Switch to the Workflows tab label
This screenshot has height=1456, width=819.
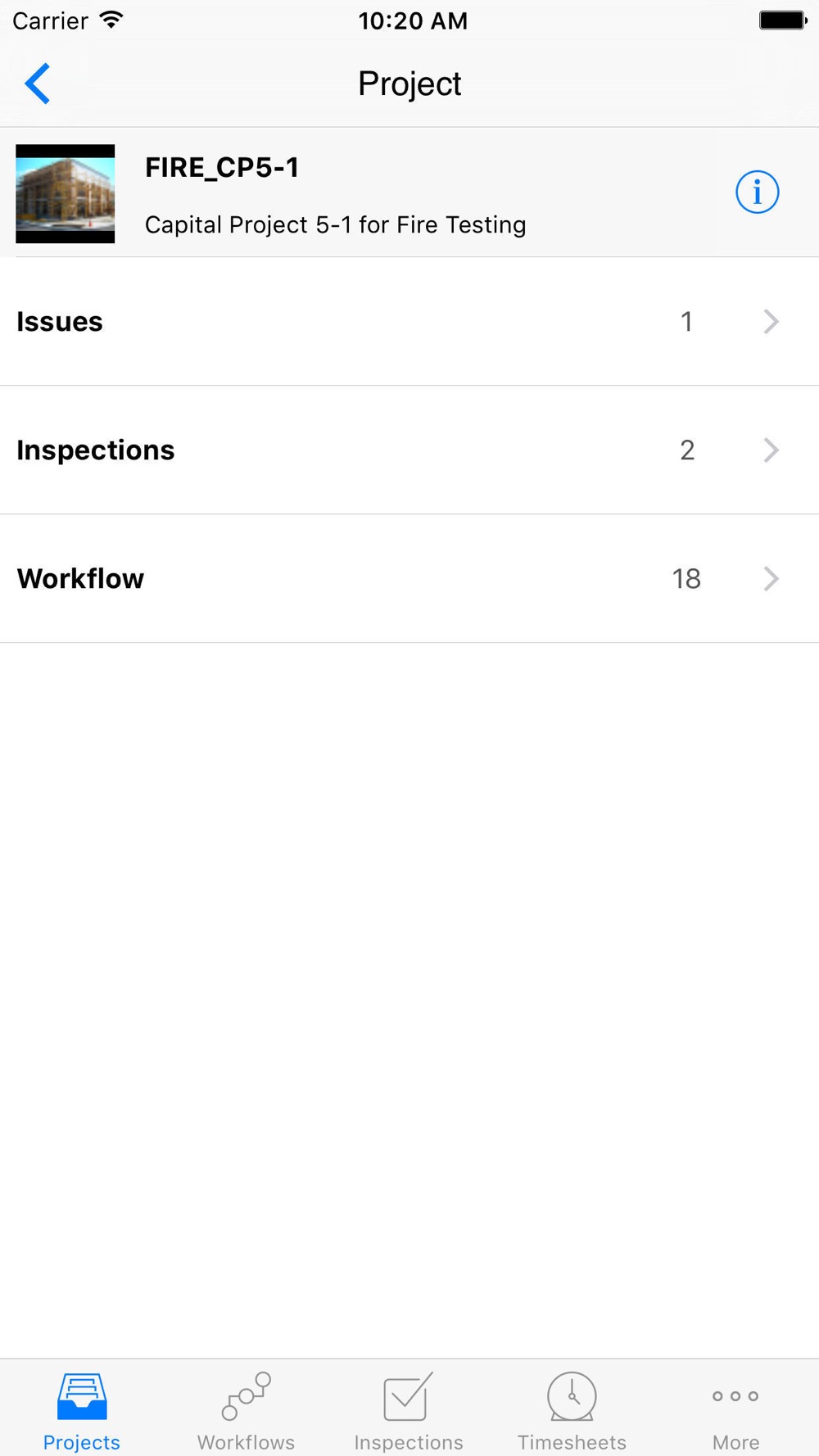tap(246, 1442)
